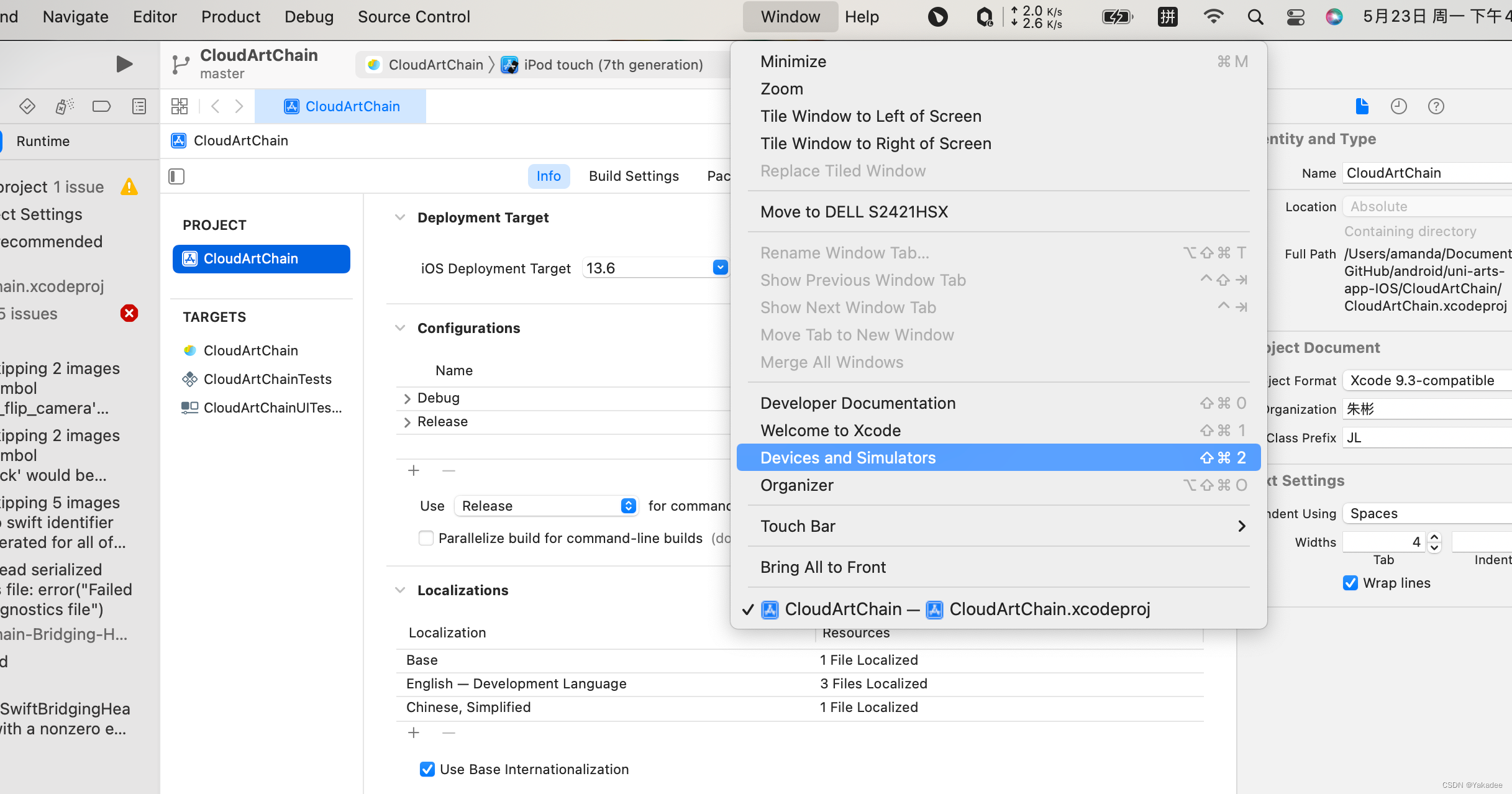Select the CloudArtChain project item
The width and height of the screenshot is (1512, 794).
(x=262, y=258)
